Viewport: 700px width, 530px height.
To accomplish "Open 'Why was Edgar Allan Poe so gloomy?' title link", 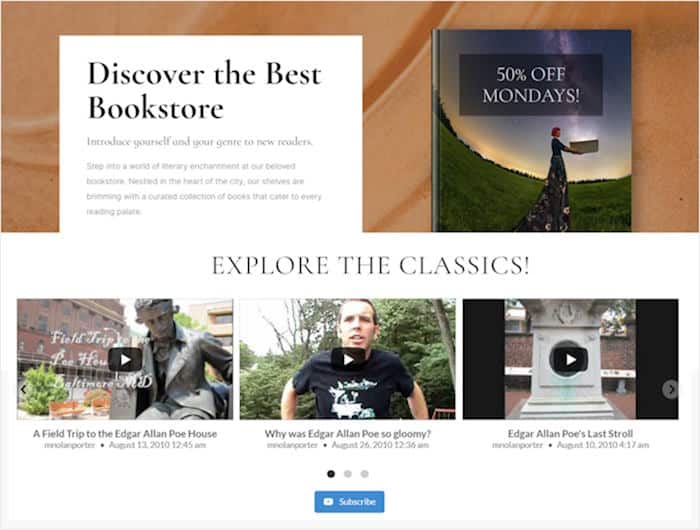I will tap(348, 434).
